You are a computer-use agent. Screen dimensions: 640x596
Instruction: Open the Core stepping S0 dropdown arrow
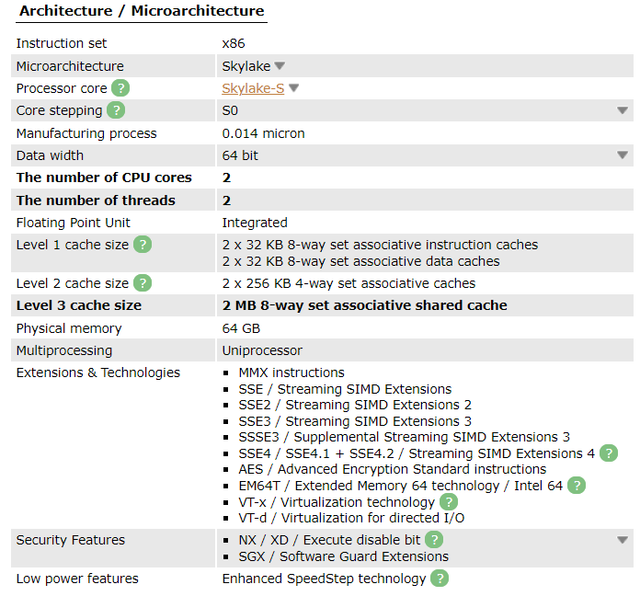click(x=622, y=111)
